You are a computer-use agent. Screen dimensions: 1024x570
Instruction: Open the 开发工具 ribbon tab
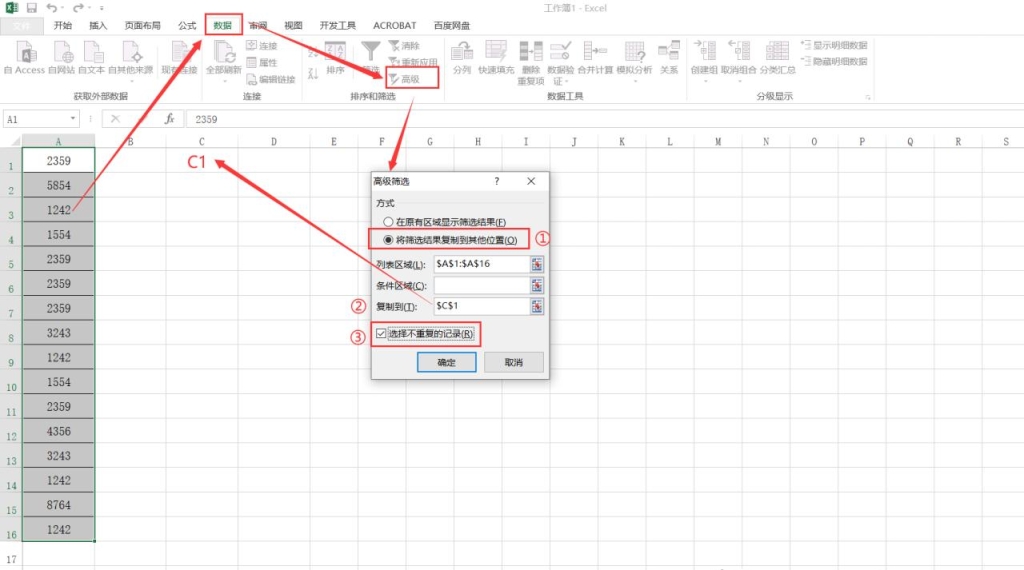pos(338,25)
